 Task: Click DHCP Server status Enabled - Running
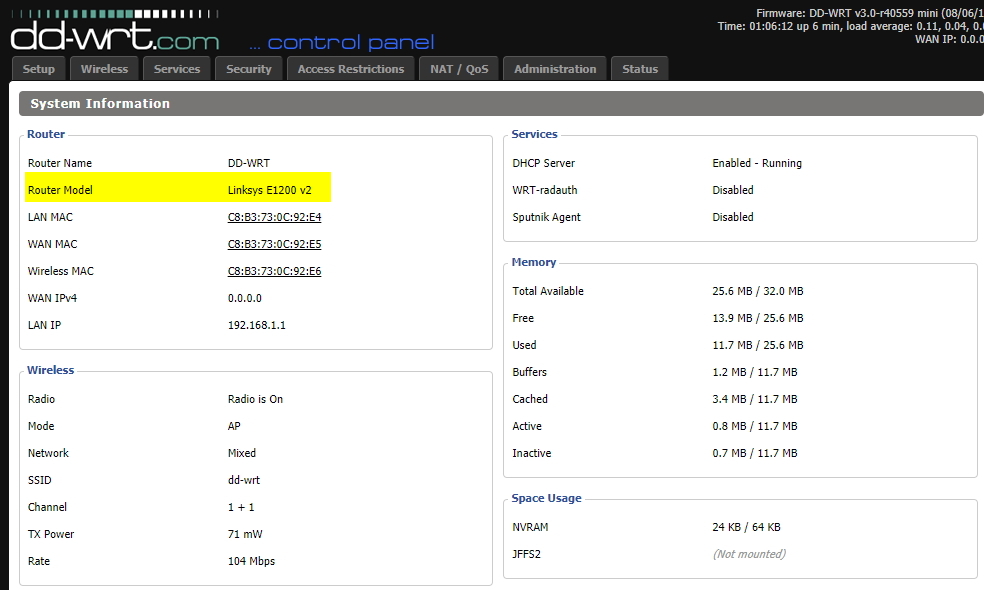pos(757,163)
